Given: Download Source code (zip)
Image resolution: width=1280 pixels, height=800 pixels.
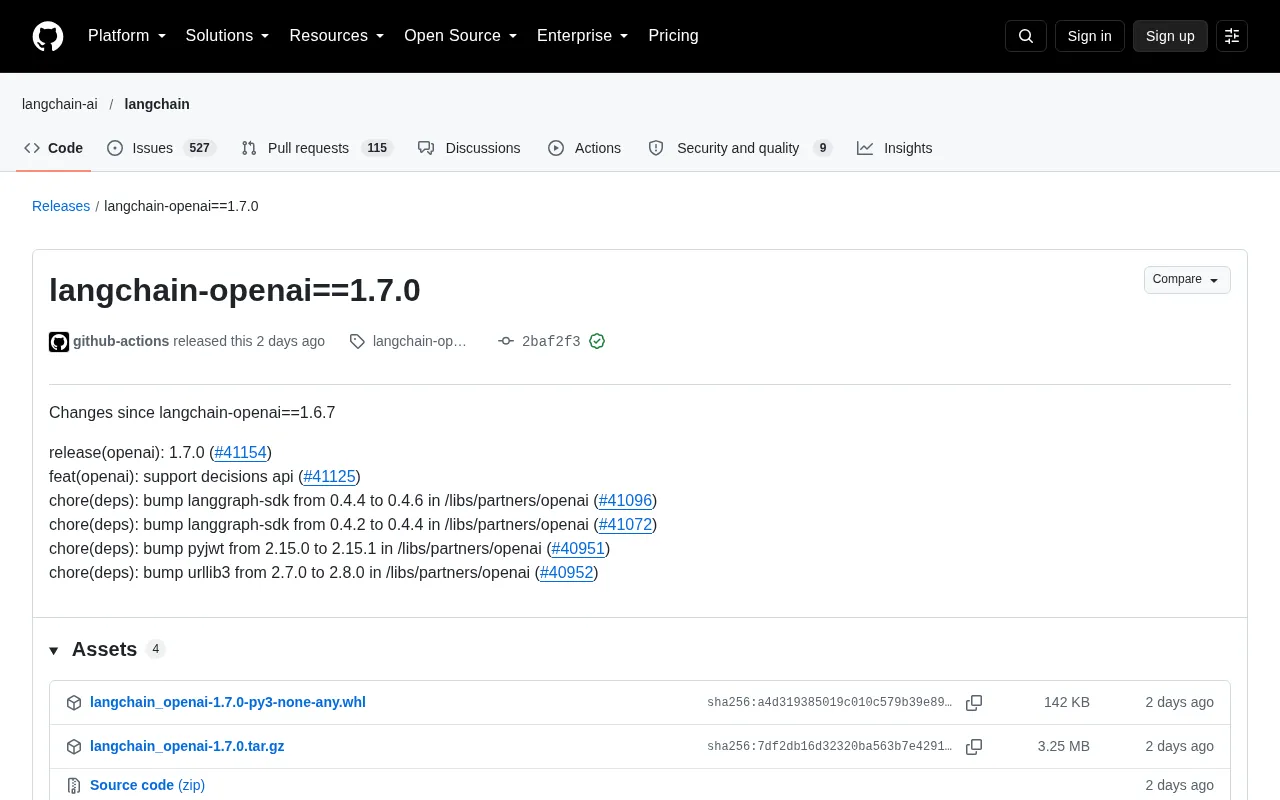Looking at the screenshot, I should coord(147,785).
